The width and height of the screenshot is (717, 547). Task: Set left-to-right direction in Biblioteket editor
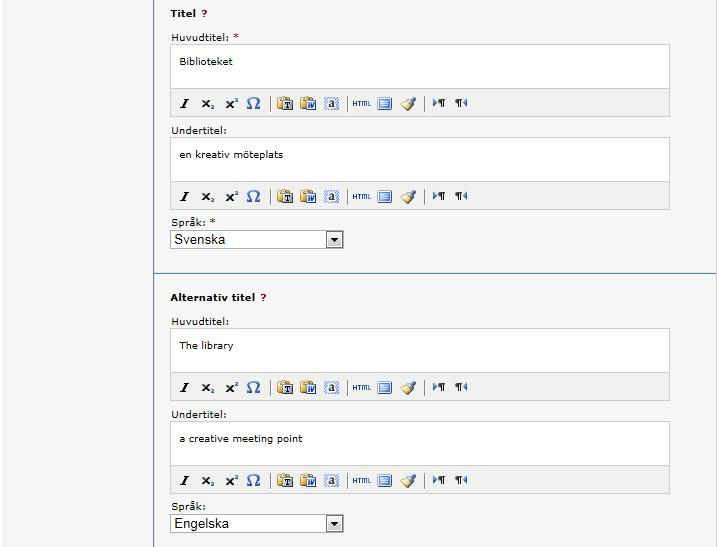(x=439, y=103)
